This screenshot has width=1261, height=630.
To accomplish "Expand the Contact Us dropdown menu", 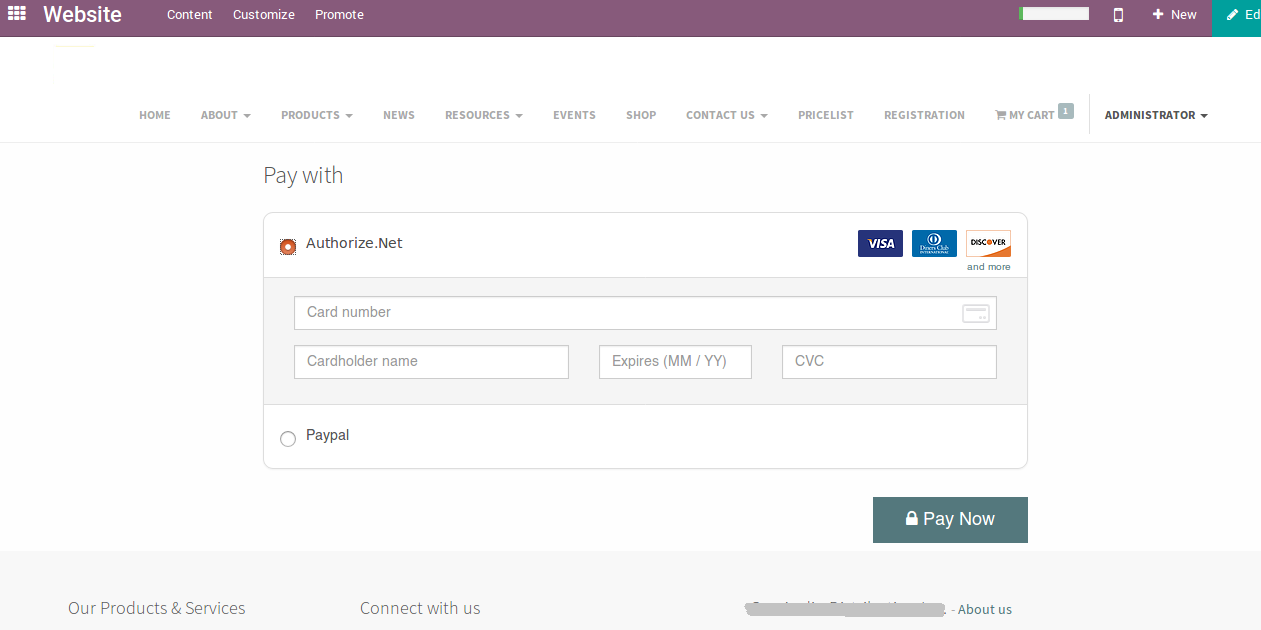I will tap(726, 115).
